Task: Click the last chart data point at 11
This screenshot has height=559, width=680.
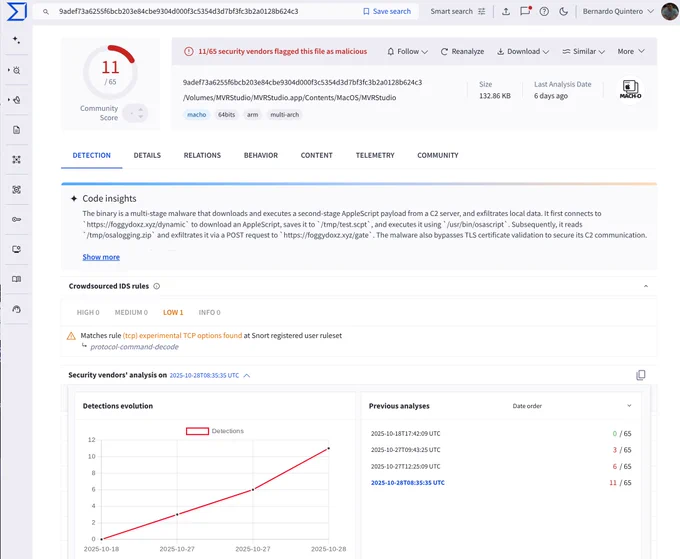Action: (328, 448)
